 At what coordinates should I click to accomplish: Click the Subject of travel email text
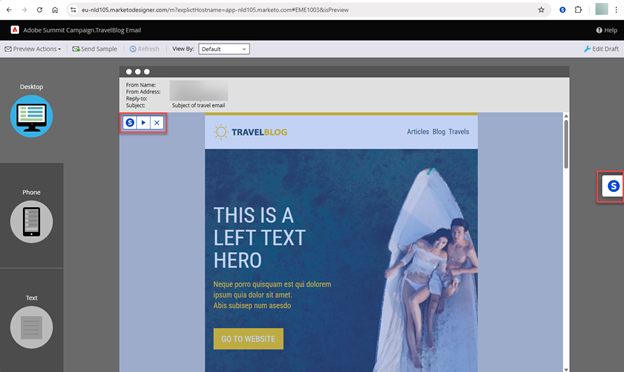point(199,105)
